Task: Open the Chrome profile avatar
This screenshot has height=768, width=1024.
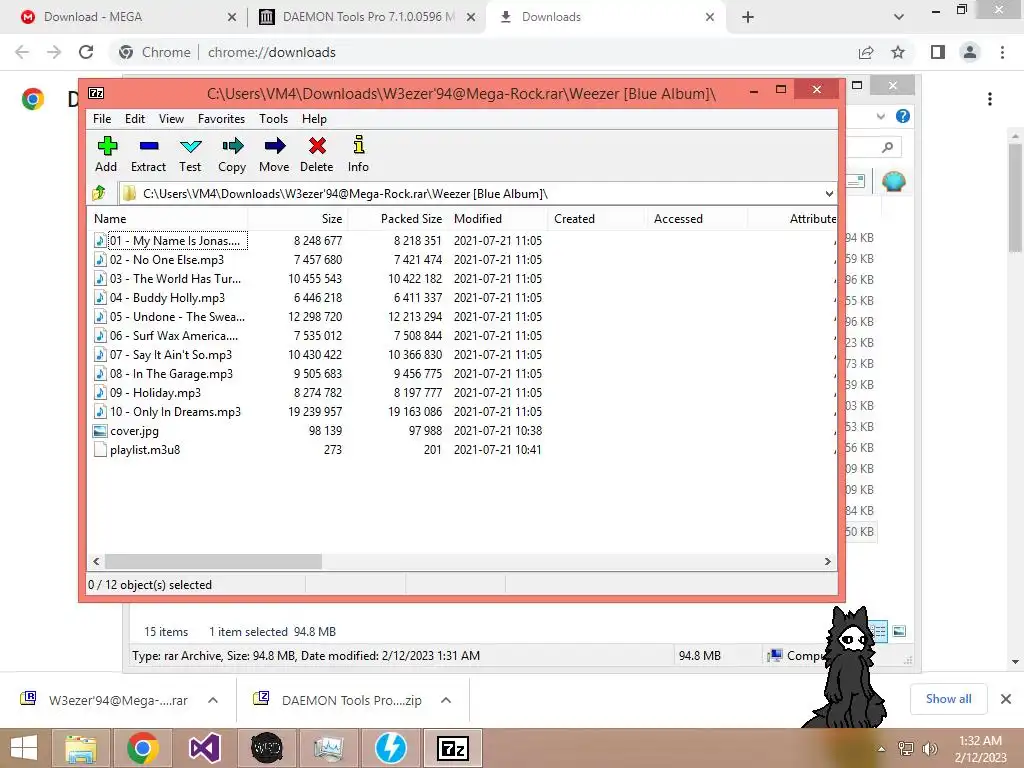Action: pyautogui.click(x=970, y=52)
